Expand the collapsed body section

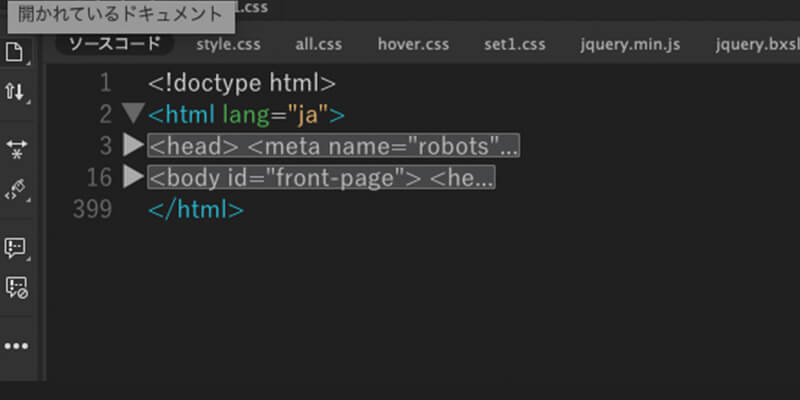click(133, 178)
